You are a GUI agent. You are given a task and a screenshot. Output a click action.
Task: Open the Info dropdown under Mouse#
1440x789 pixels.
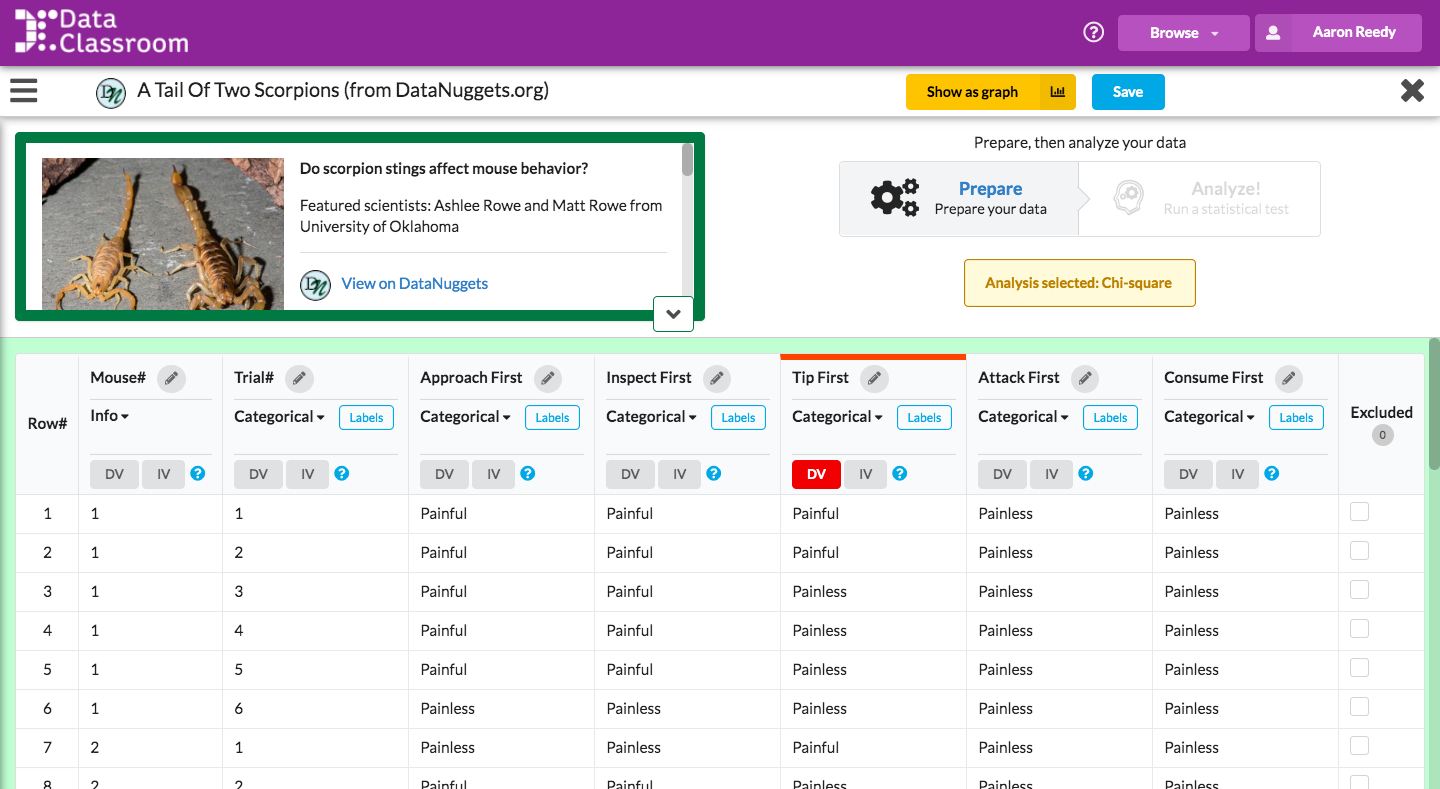pyautogui.click(x=109, y=416)
